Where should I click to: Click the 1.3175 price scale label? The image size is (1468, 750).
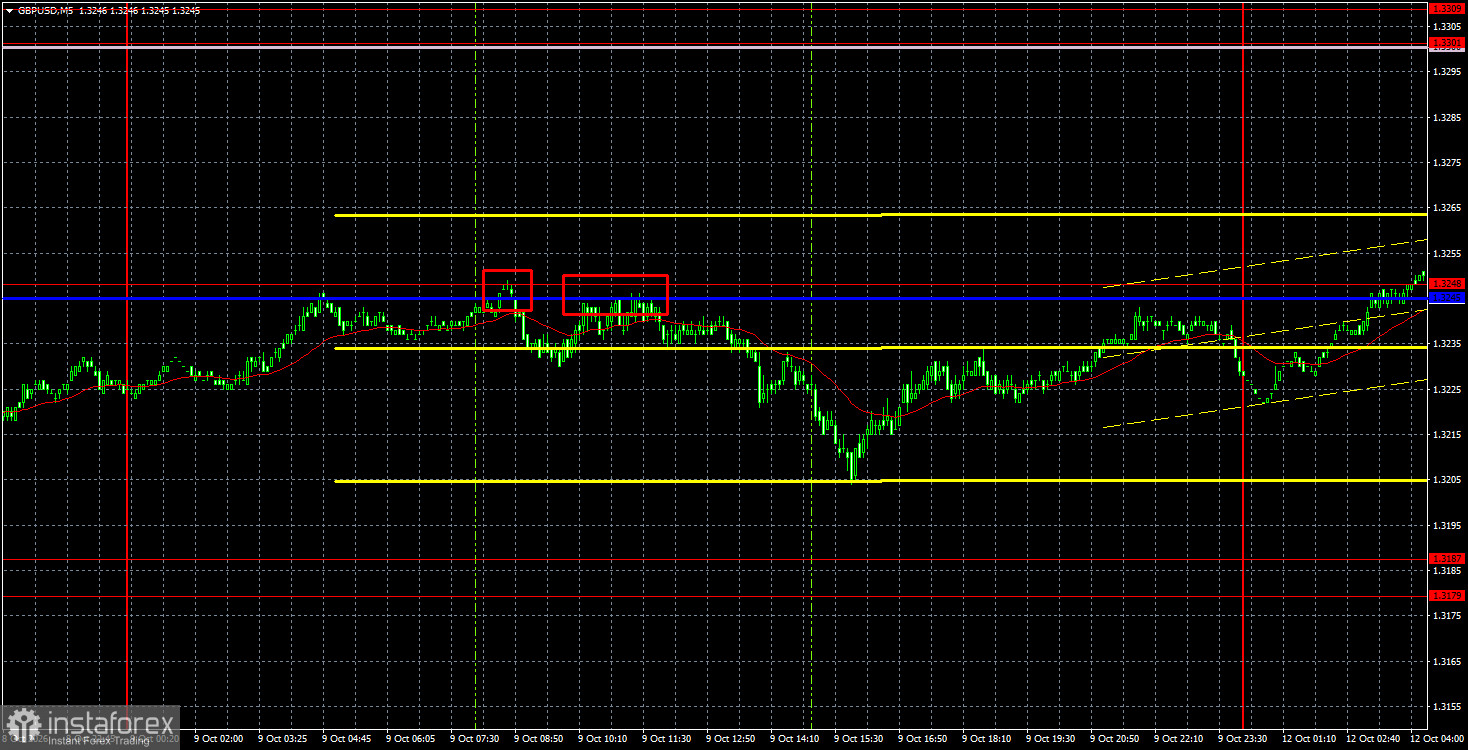[1448, 615]
